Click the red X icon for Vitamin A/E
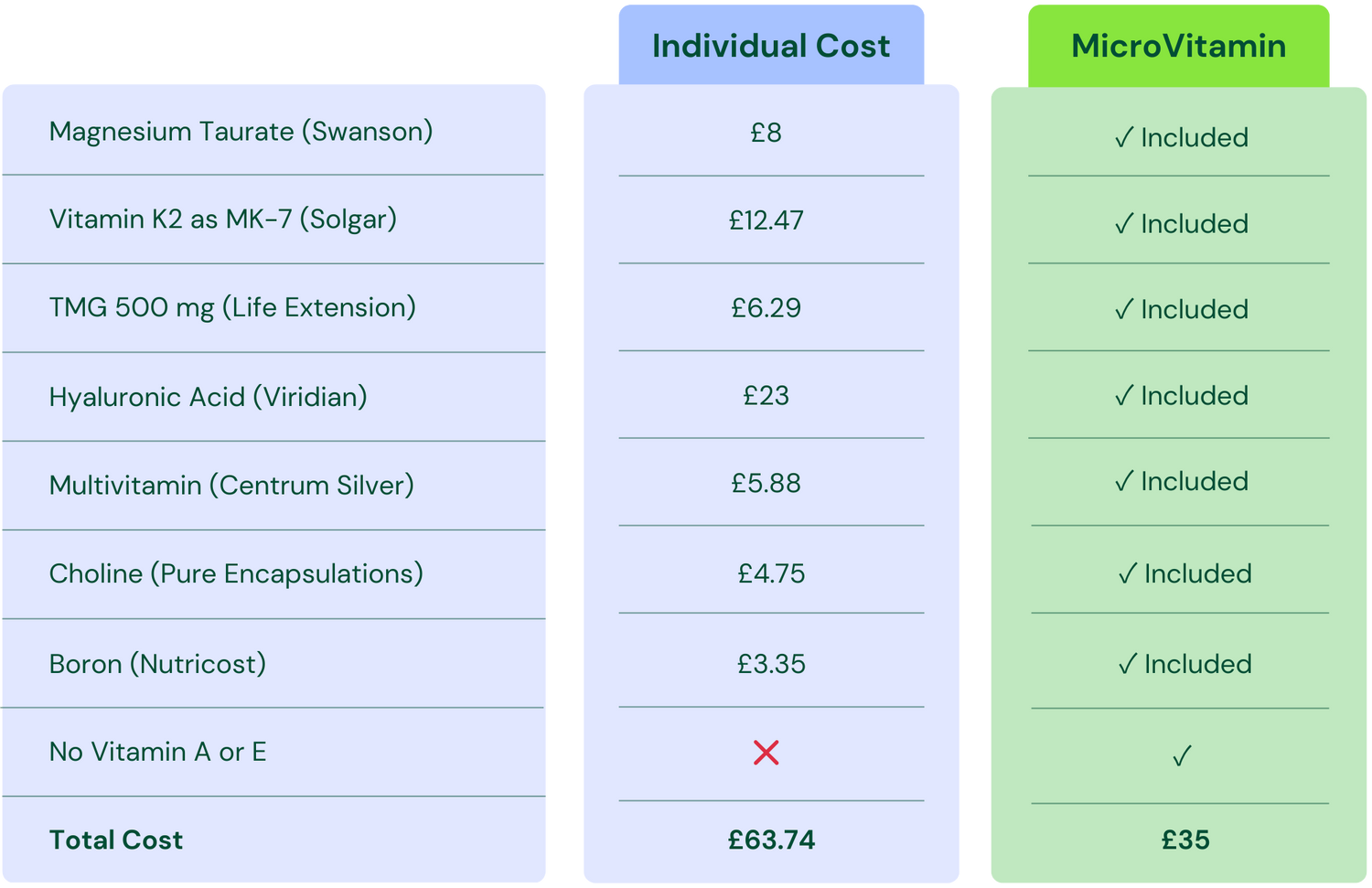Screen dimensions: 1372x888 coord(766,753)
